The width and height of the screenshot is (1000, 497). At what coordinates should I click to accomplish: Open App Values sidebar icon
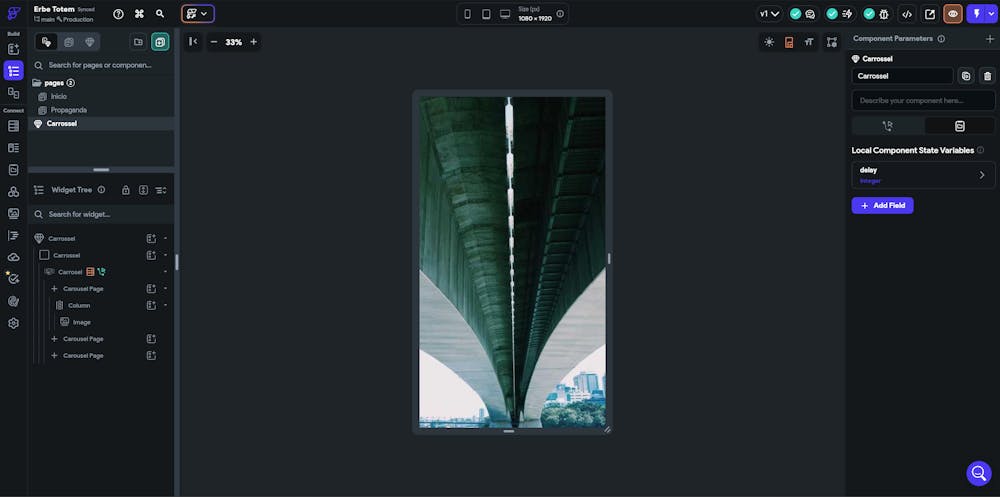[13, 170]
